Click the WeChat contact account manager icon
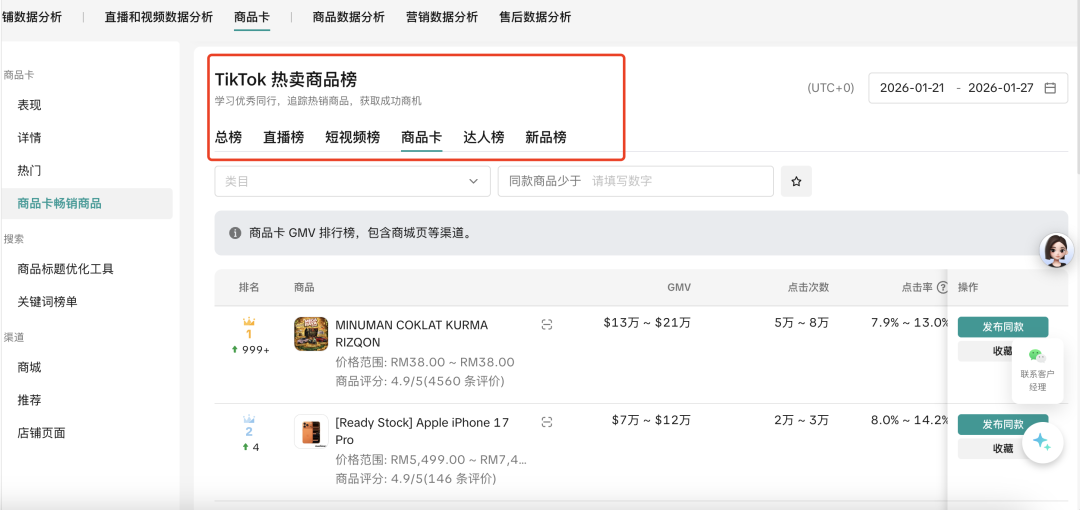1080x510 pixels. click(1037, 356)
